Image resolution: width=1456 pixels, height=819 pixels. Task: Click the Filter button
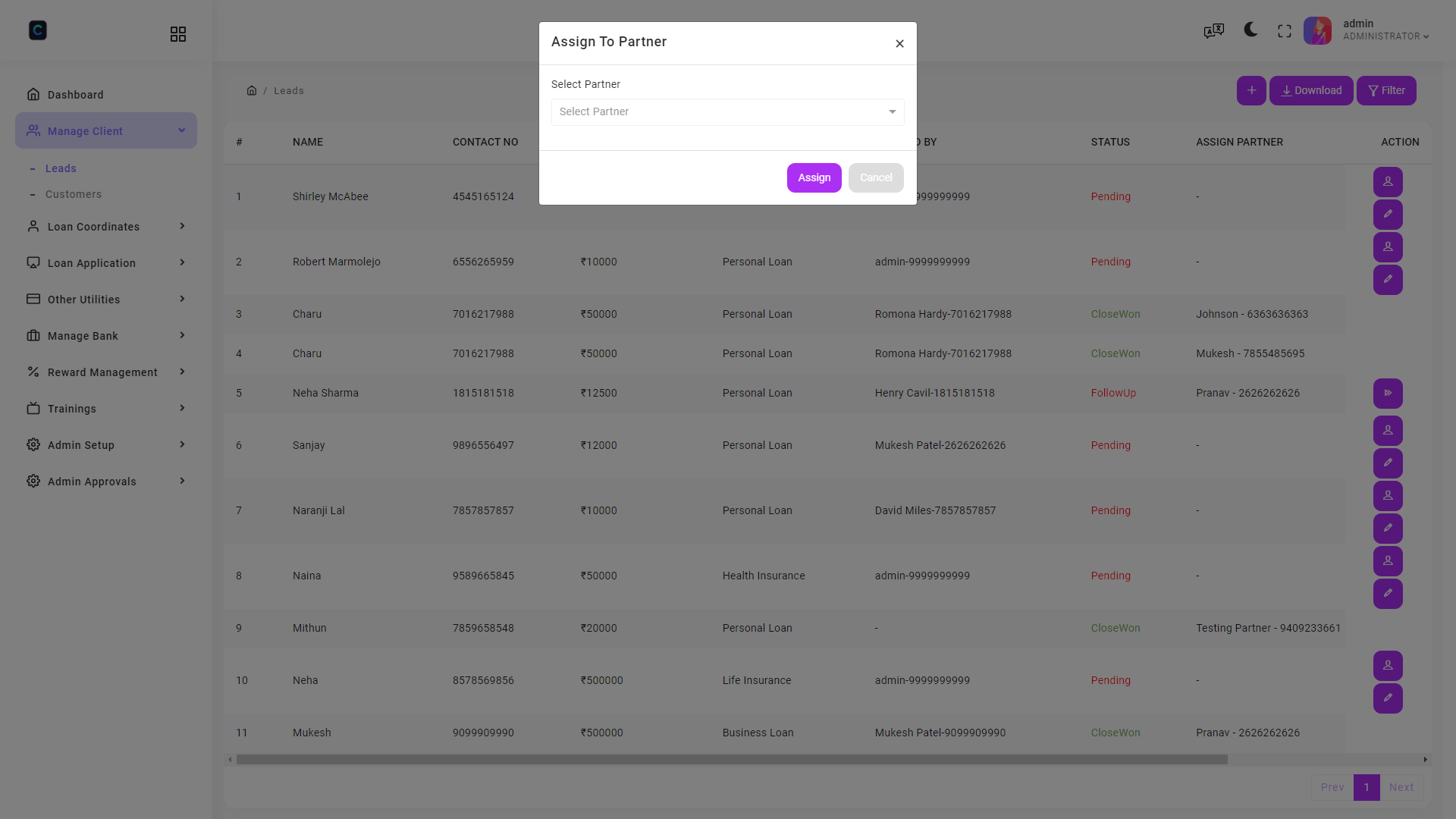point(1386,90)
